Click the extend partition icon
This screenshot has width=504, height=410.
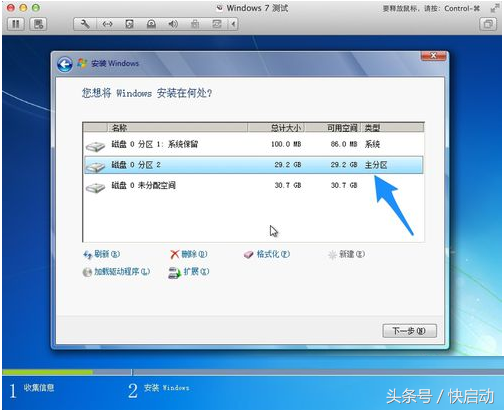(174, 273)
